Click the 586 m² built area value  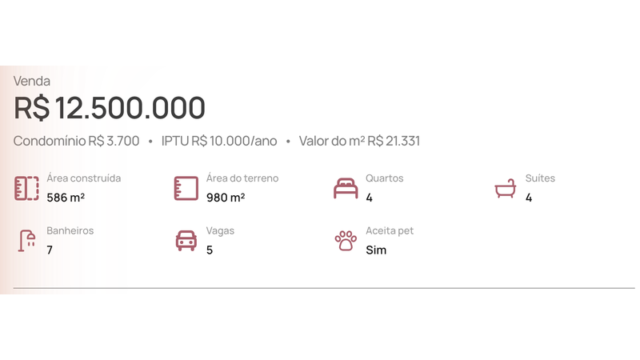[x=66, y=198]
